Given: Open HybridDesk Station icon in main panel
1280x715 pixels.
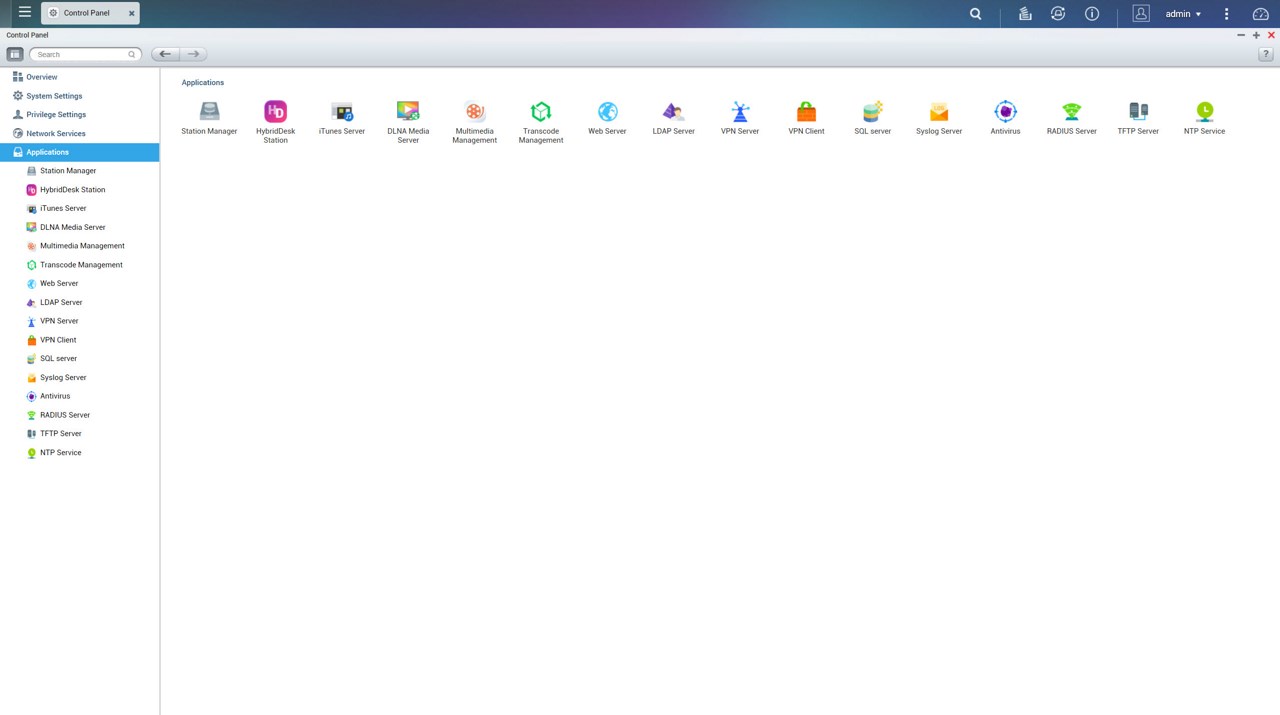Looking at the screenshot, I should click(275, 111).
